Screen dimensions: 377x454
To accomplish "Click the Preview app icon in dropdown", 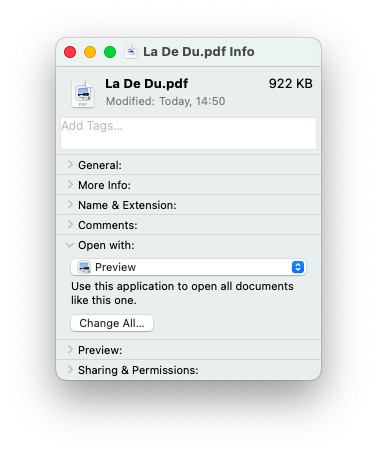I will (84, 267).
